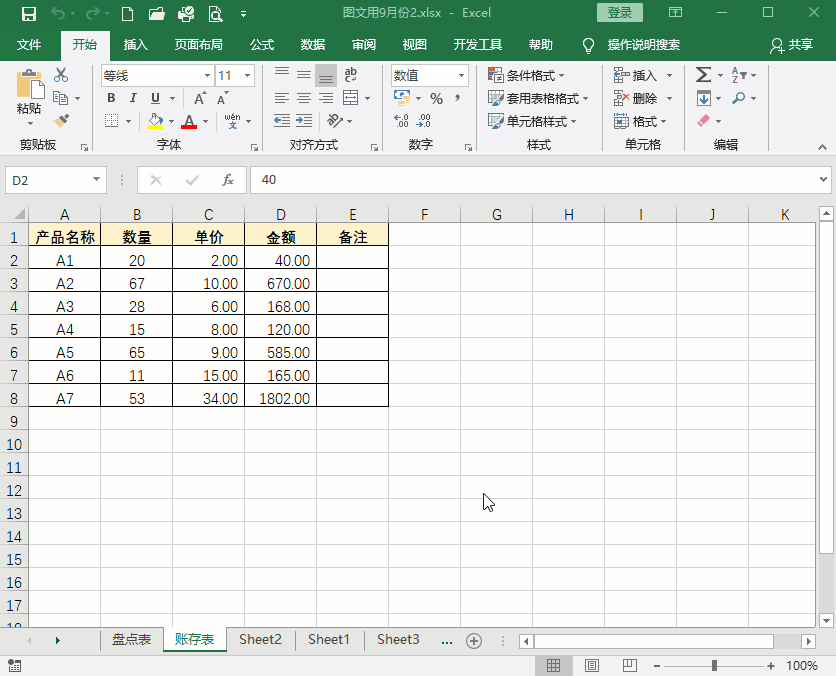Click the Save icon in quick access toolbar
This screenshot has width=836, height=676.
coord(28,13)
